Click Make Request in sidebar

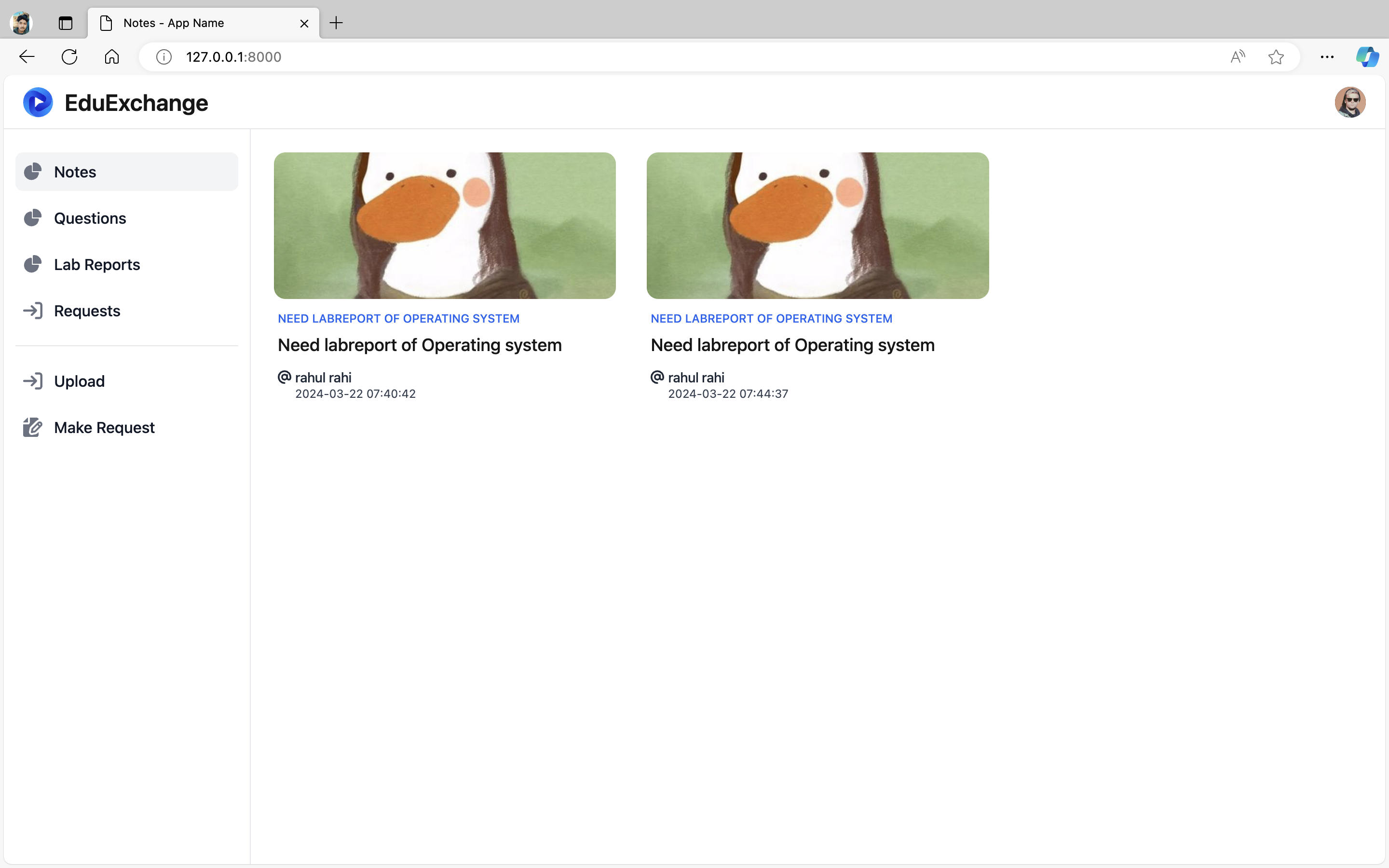coord(104,428)
